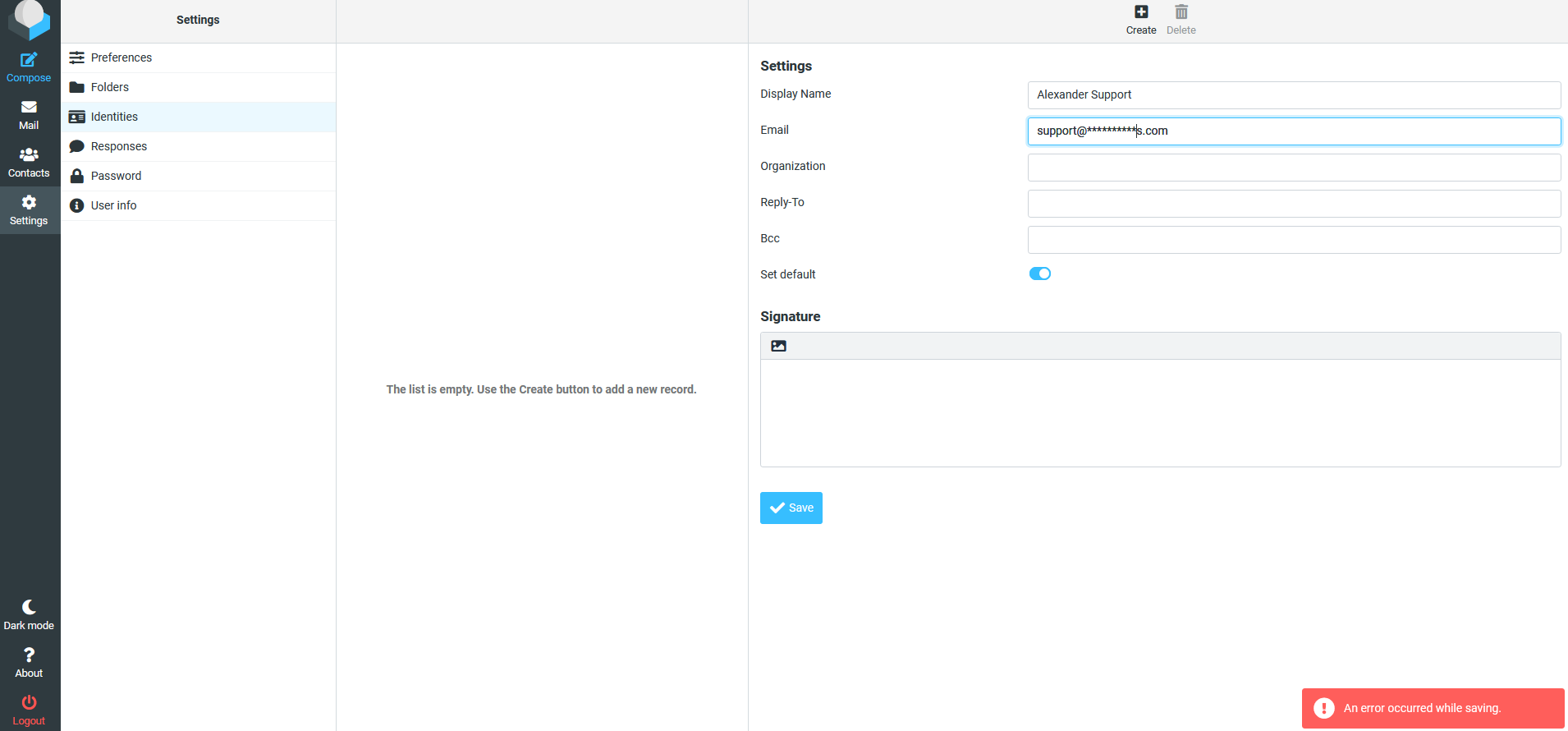This screenshot has height=731, width=1568.
Task: Click the Create identity button
Action: pos(1141,20)
